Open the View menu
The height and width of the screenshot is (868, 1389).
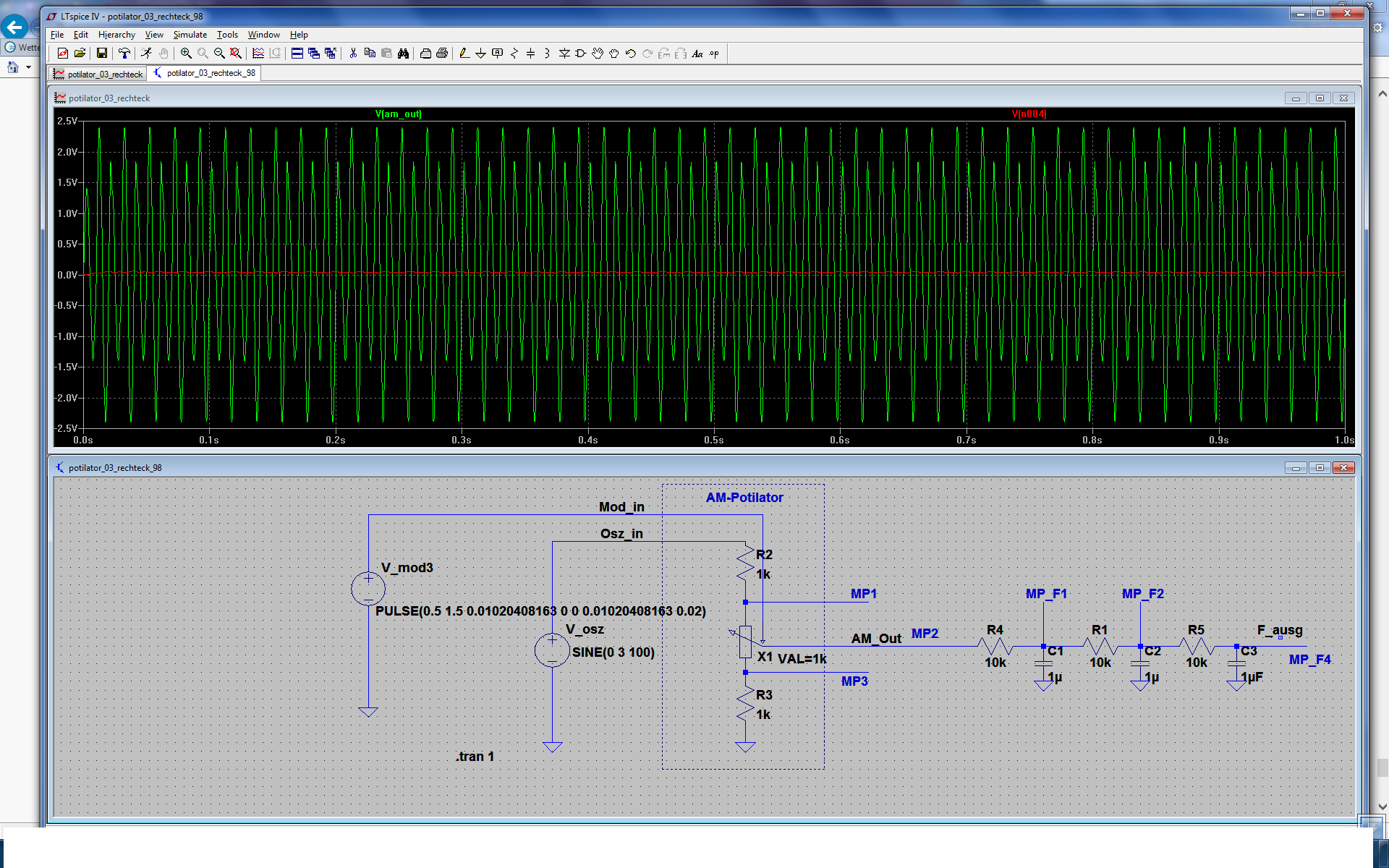154,35
